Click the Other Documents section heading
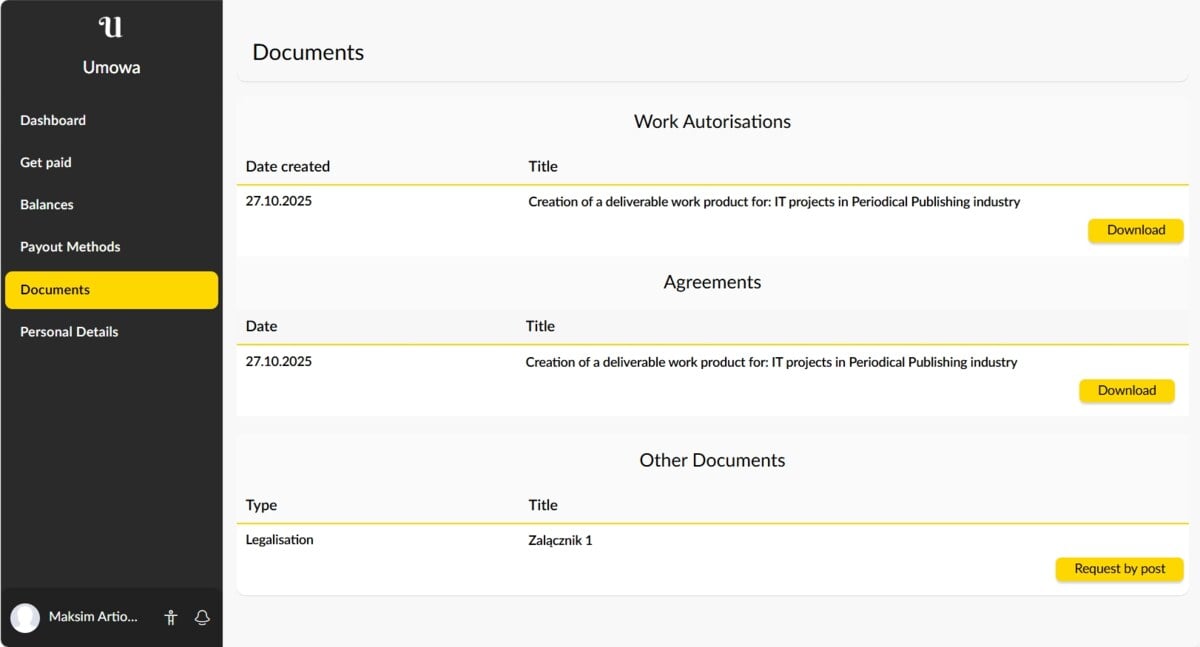 [712, 461]
